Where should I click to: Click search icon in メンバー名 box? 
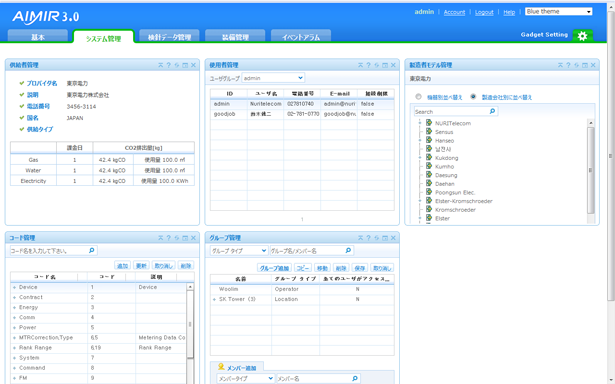(x=355, y=378)
